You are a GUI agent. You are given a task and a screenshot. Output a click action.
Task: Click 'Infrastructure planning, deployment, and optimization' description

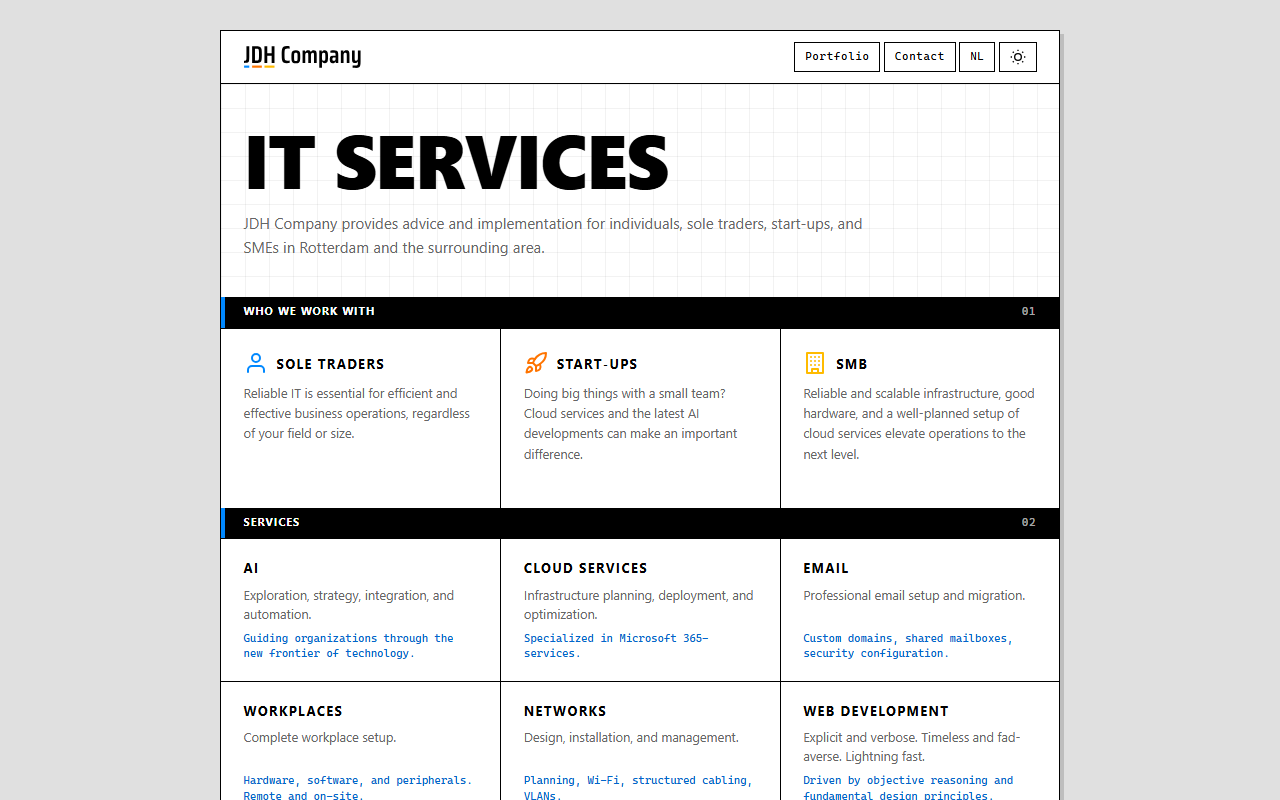tap(639, 605)
